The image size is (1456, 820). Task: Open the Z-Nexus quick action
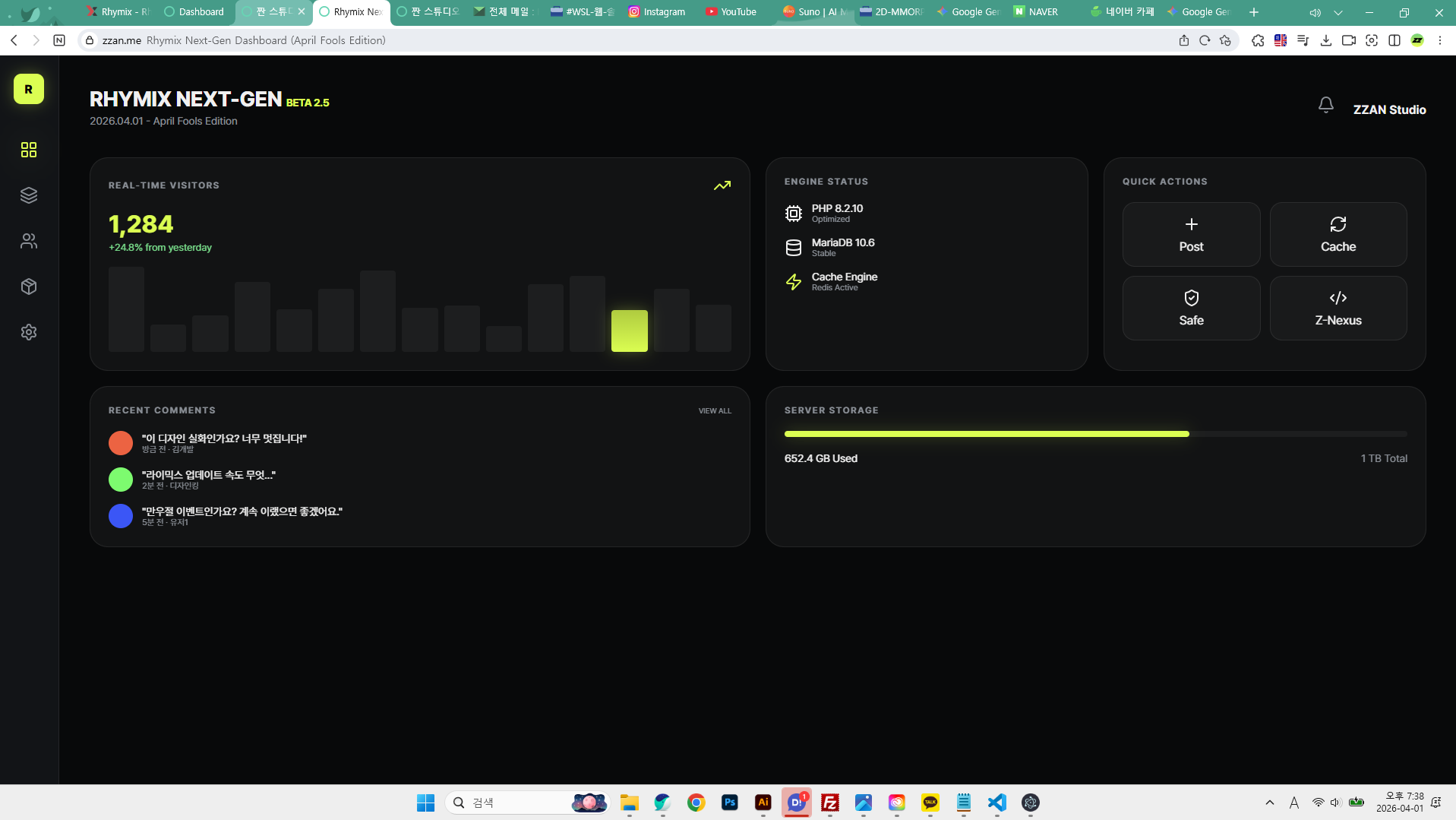coord(1338,308)
